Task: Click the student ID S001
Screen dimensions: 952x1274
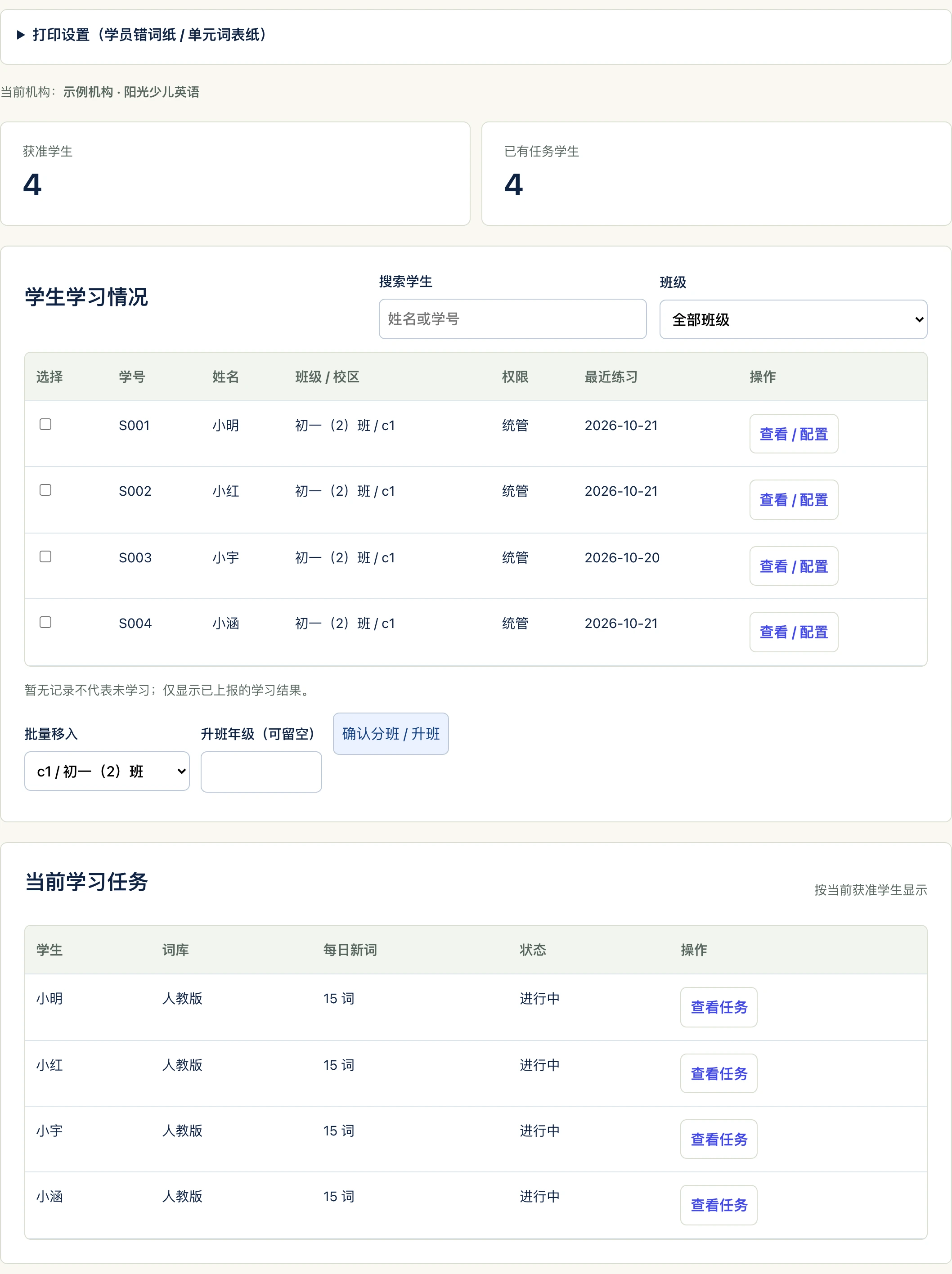Action: coord(134,426)
